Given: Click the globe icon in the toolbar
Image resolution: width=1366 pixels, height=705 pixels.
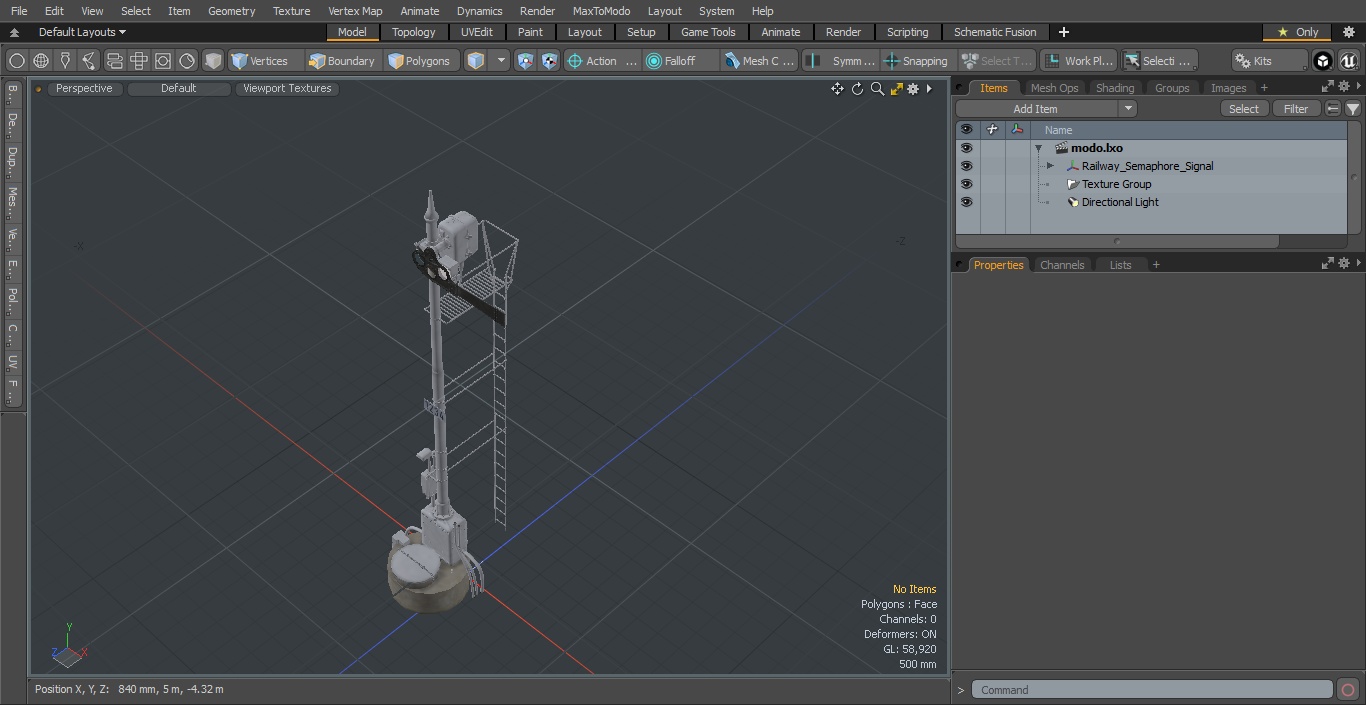Looking at the screenshot, I should tap(41, 61).
